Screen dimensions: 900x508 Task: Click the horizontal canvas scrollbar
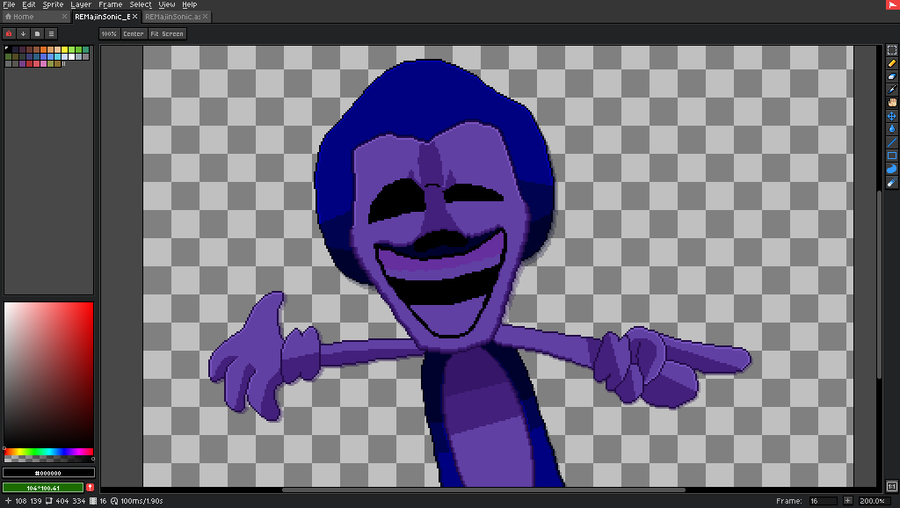click(484, 490)
